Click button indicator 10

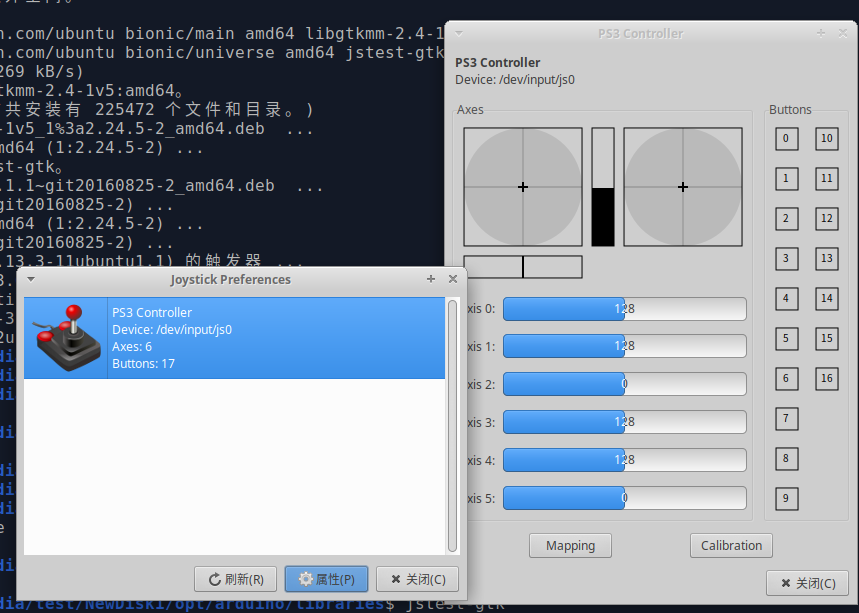(x=827, y=139)
